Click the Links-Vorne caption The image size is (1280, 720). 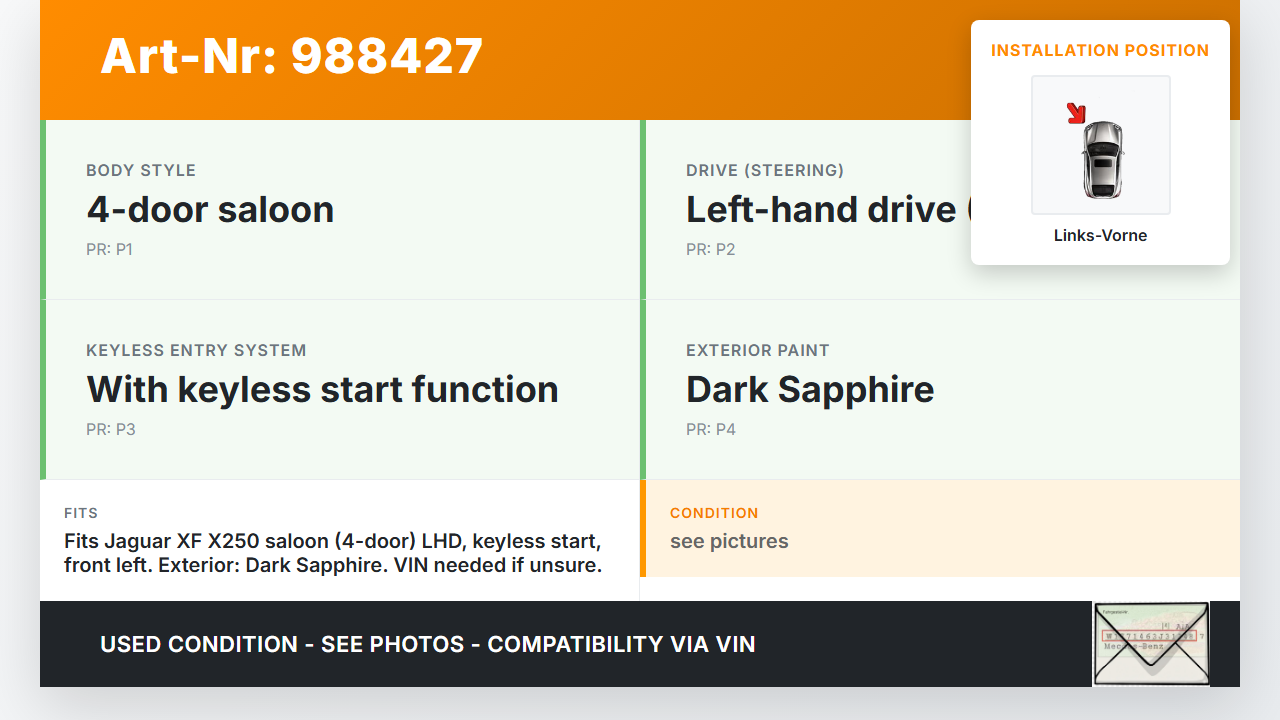tap(1100, 236)
